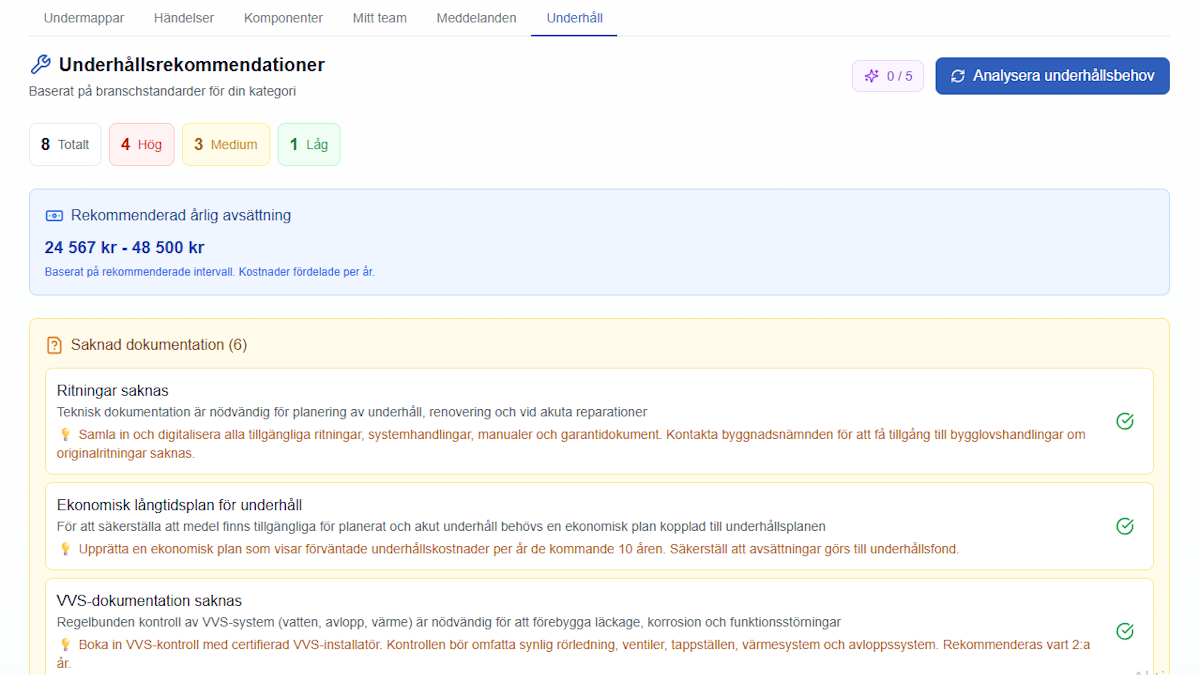
Task: Collapse the Saknad dokumentation (6) heading
Action: click(158, 345)
